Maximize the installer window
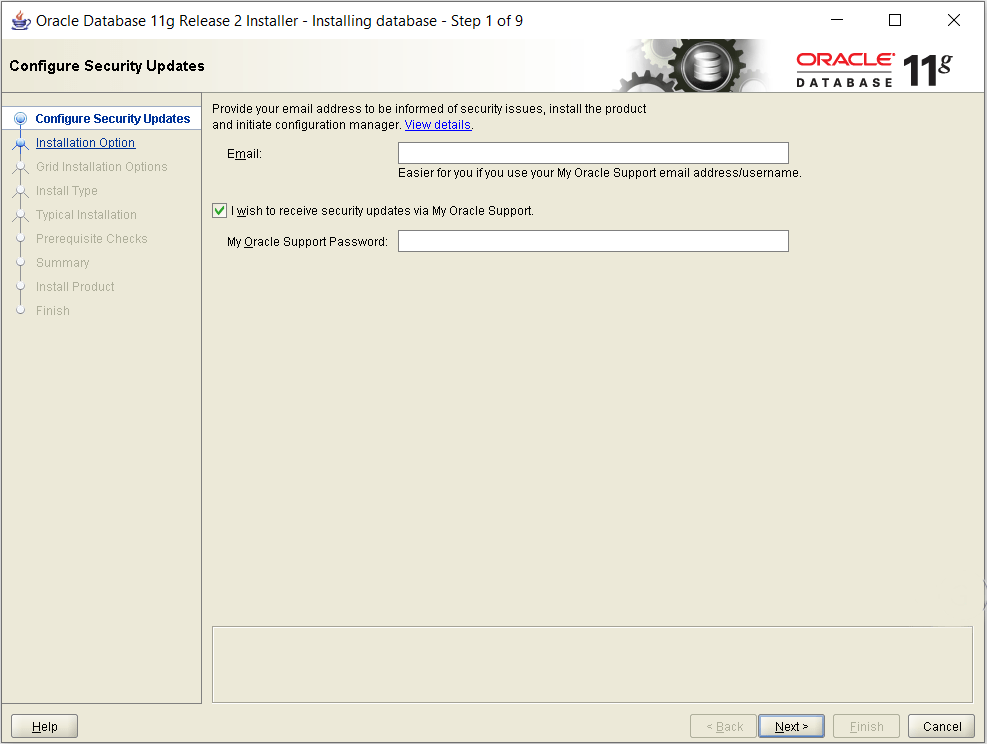Image resolution: width=987 pixels, height=744 pixels. click(x=894, y=20)
